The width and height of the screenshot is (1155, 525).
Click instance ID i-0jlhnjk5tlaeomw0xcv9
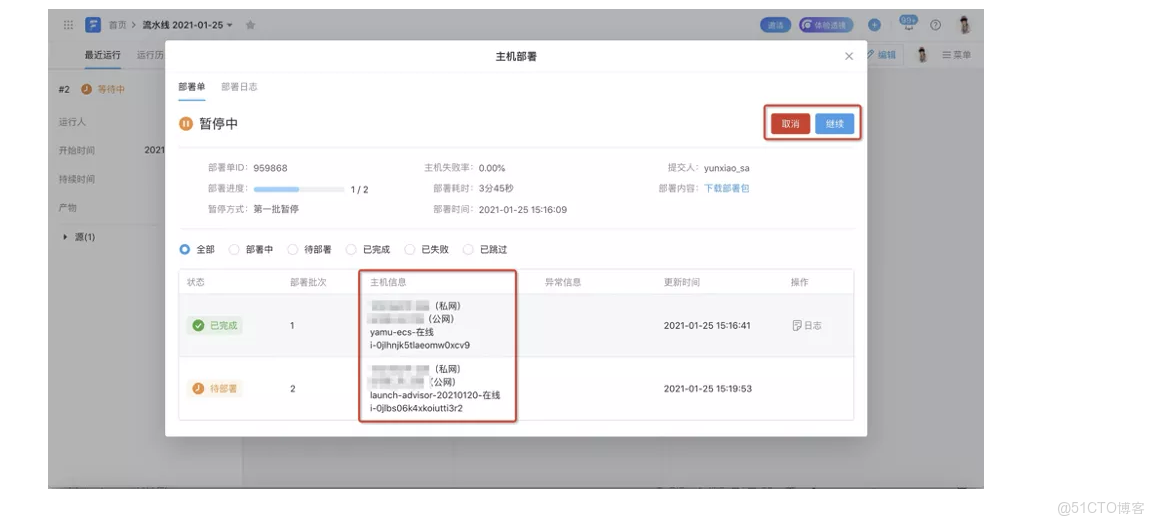420,345
